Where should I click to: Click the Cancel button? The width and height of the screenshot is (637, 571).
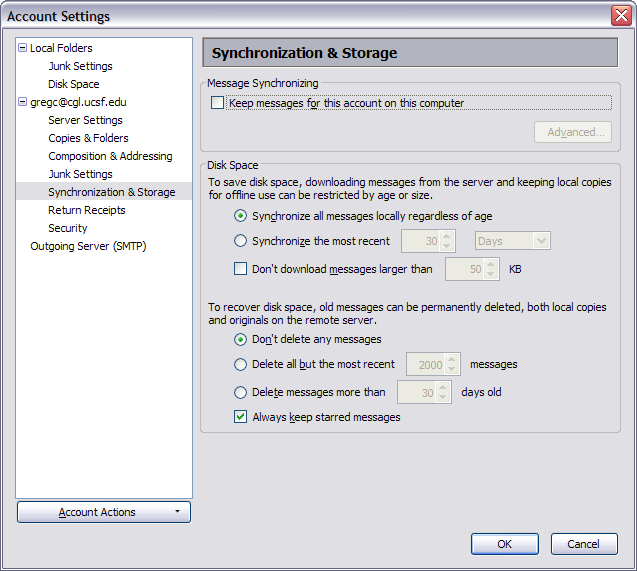pyautogui.click(x=583, y=544)
